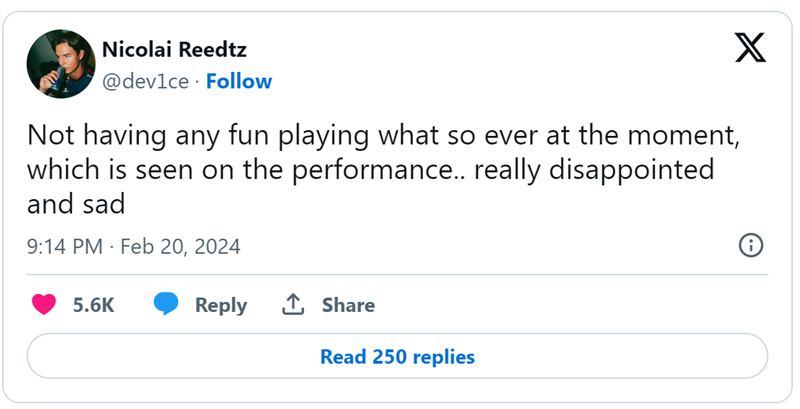Click the word 'performance' in the tweet
The image size is (800, 409).
371,171
